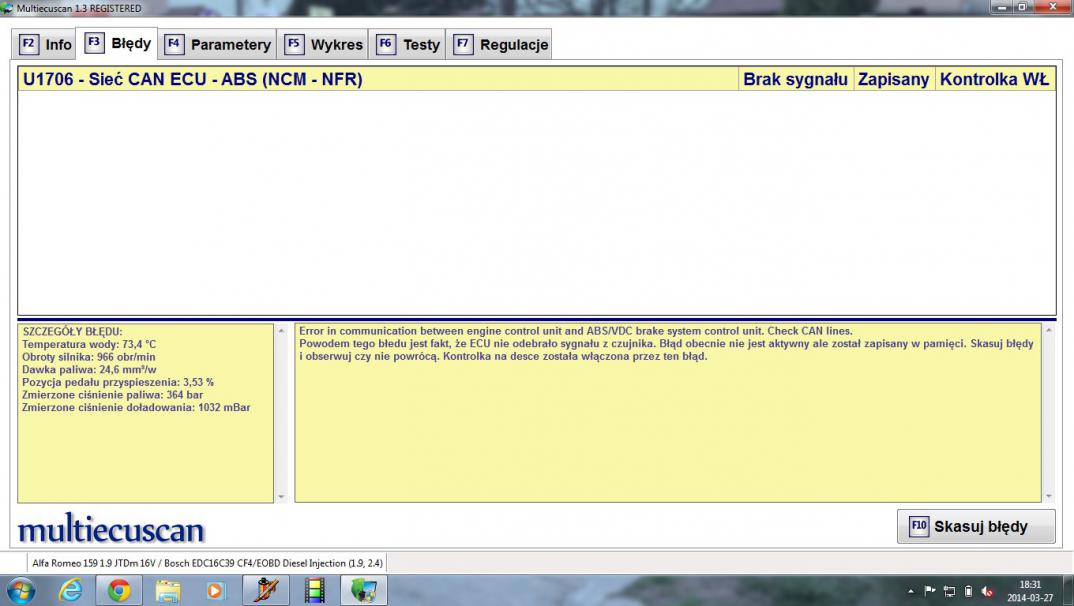Open the Windows Start menu
The height and width of the screenshot is (606, 1074).
tap(20, 590)
